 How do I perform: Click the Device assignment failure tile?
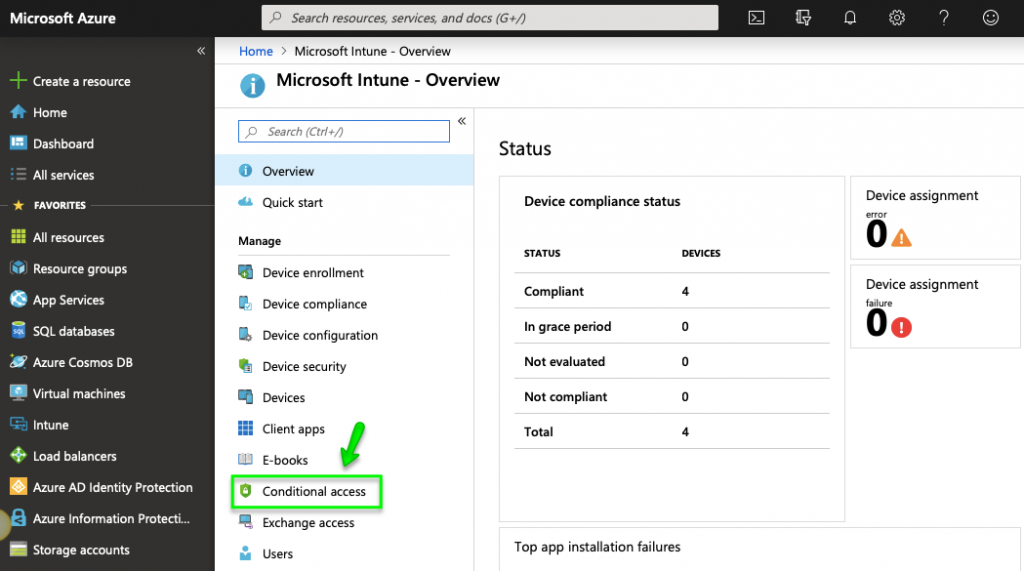tap(935, 306)
